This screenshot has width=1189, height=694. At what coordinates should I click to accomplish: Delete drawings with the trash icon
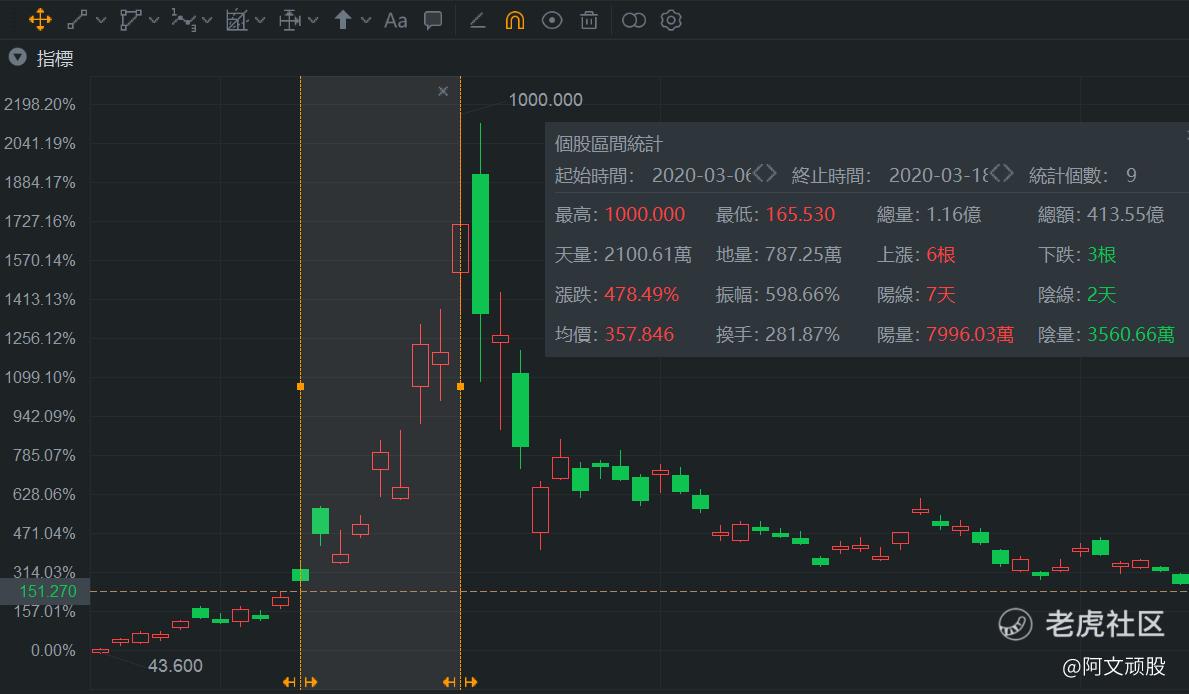pyautogui.click(x=589, y=20)
